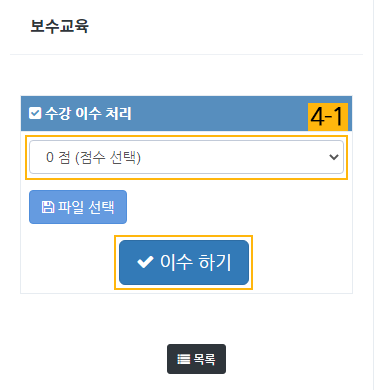Select the 수강 이수 처리 header text
374x390 pixels.
[88, 113]
